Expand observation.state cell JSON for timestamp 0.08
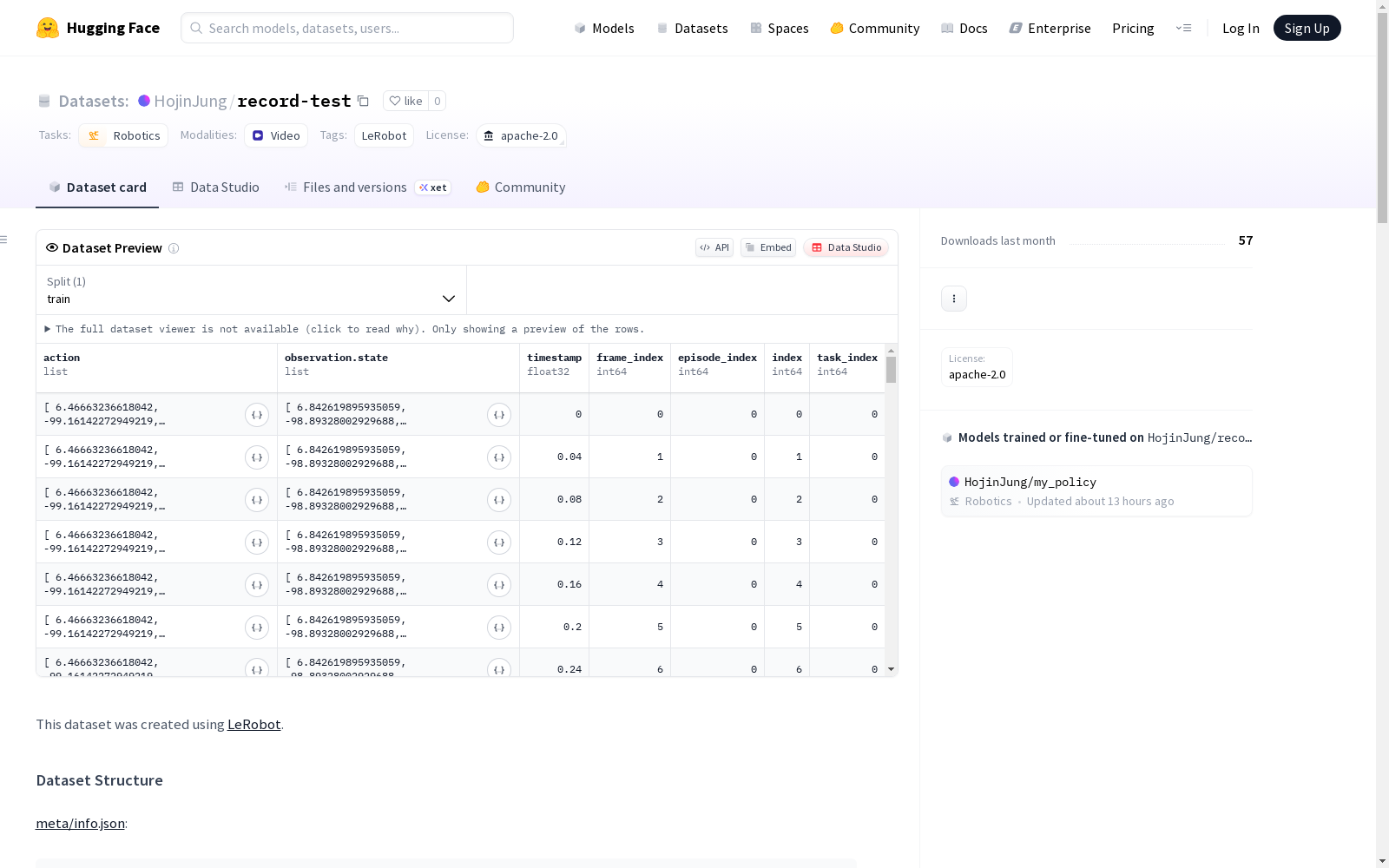The width and height of the screenshot is (1389, 868). [499, 500]
